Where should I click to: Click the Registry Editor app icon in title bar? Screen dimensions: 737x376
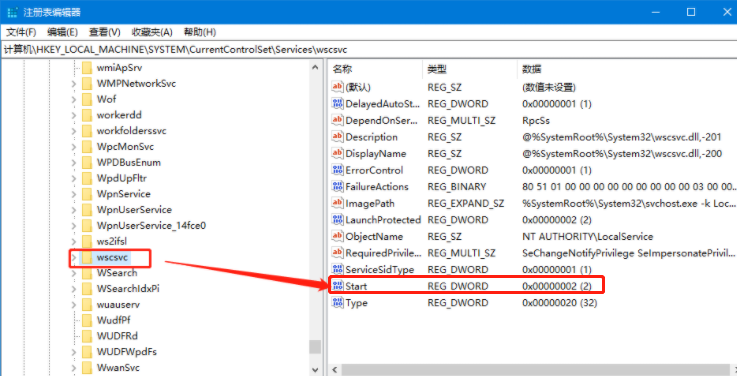click(12, 12)
